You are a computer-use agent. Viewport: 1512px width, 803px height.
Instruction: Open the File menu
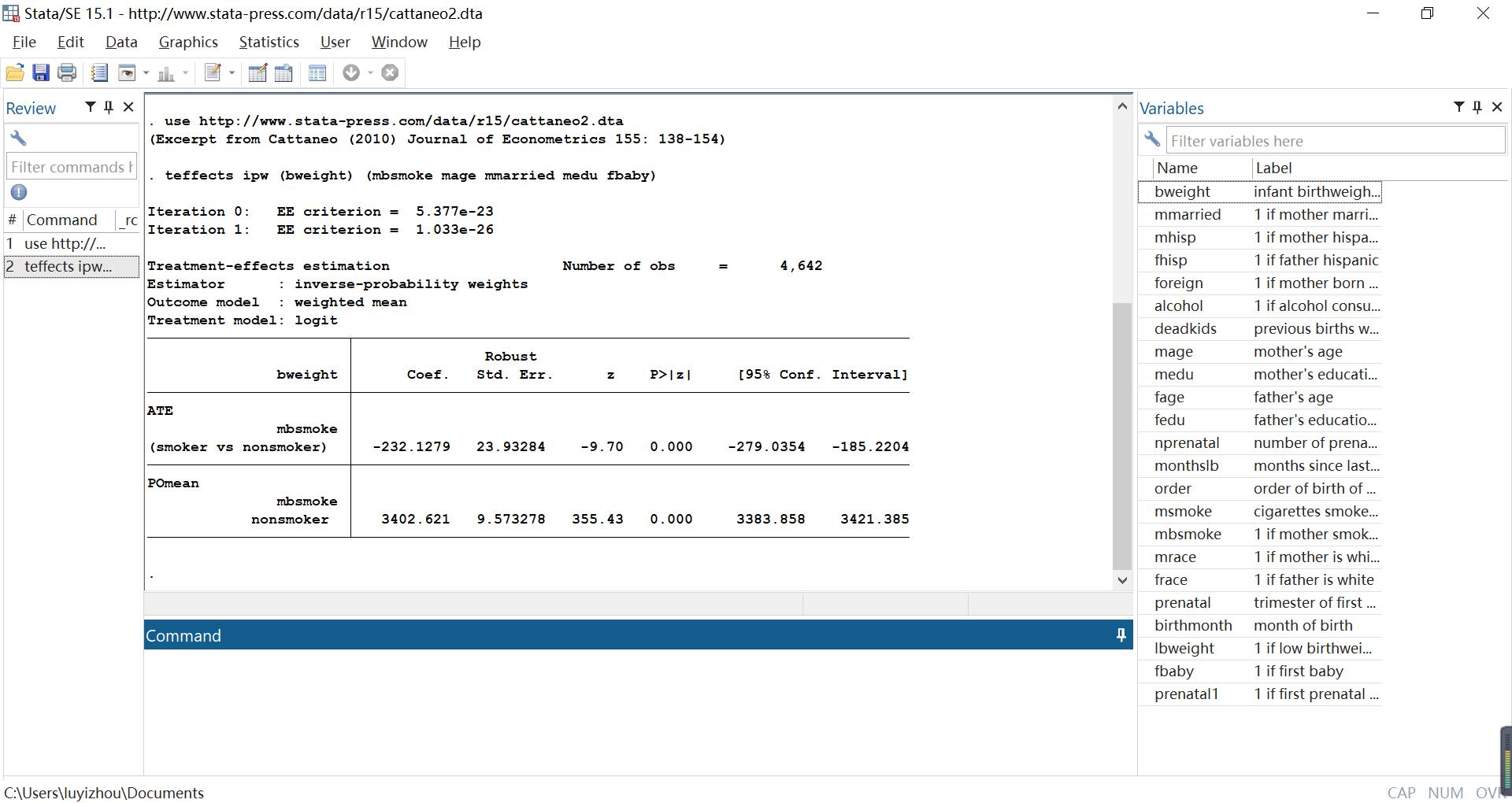(24, 43)
